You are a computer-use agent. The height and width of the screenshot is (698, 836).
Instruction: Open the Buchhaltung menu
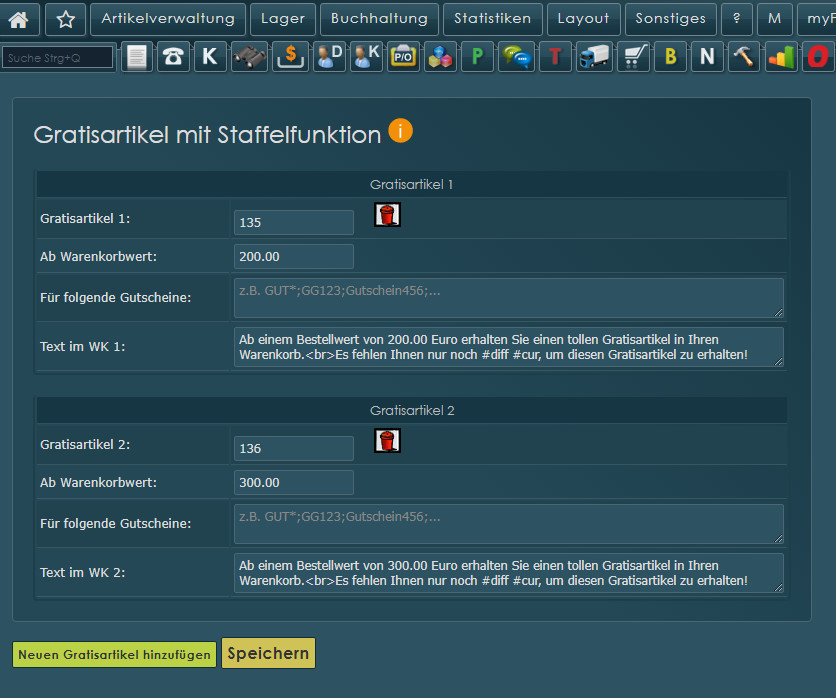pos(380,19)
